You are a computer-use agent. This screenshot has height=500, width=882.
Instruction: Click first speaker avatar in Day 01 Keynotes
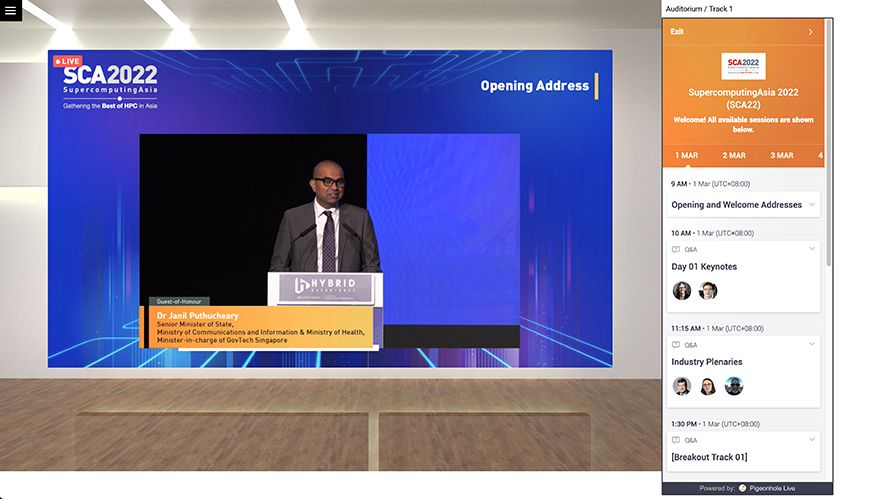click(x=682, y=291)
